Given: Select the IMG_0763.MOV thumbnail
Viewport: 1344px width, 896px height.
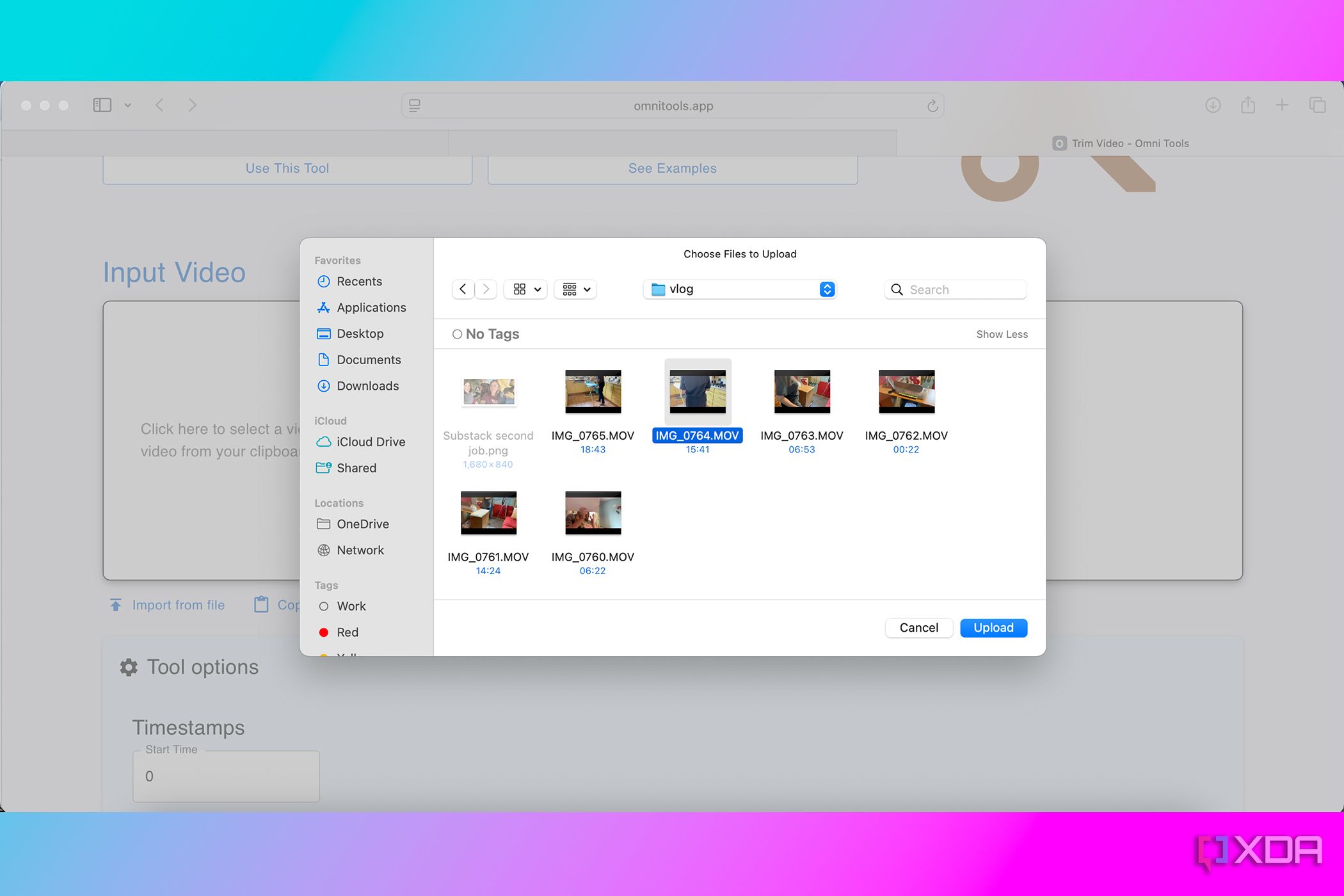Looking at the screenshot, I should tap(801, 392).
